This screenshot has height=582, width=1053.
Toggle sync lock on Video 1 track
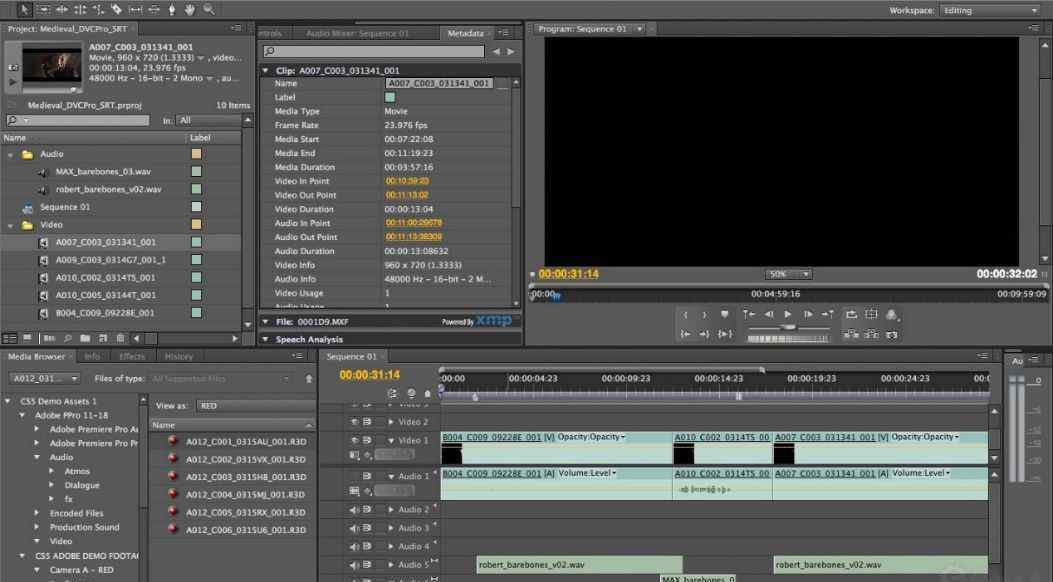coord(367,440)
